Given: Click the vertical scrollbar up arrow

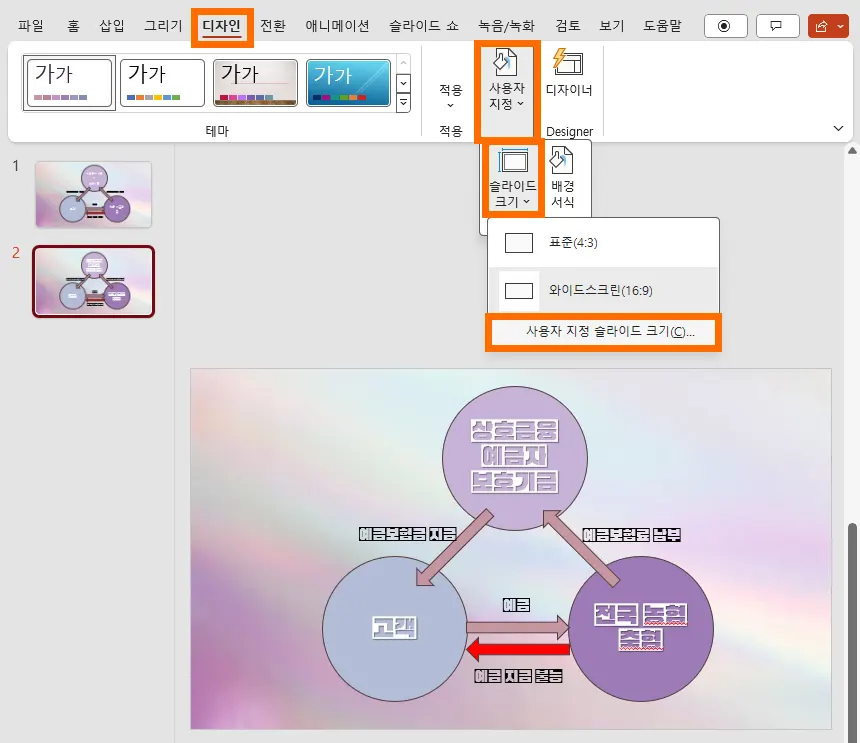Looking at the screenshot, I should pyautogui.click(x=852, y=150).
